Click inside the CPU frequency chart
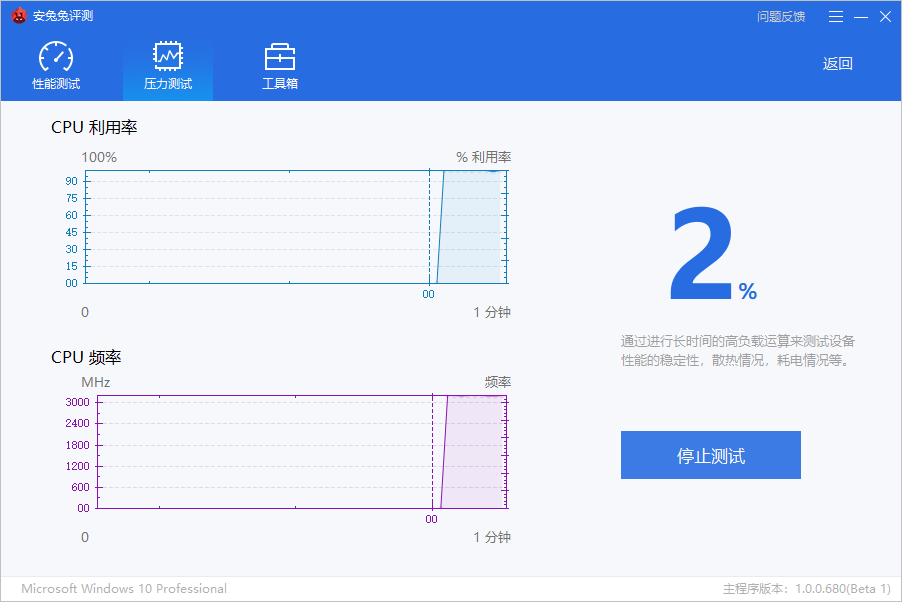This screenshot has height=602, width=902. point(302,452)
